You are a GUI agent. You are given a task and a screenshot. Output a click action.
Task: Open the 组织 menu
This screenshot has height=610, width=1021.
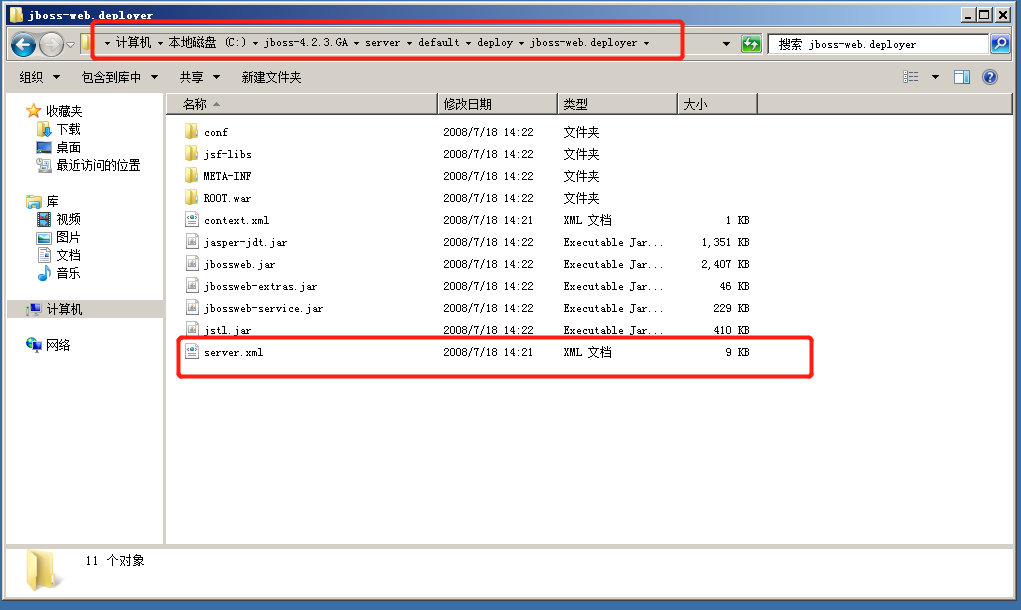(40, 77)
